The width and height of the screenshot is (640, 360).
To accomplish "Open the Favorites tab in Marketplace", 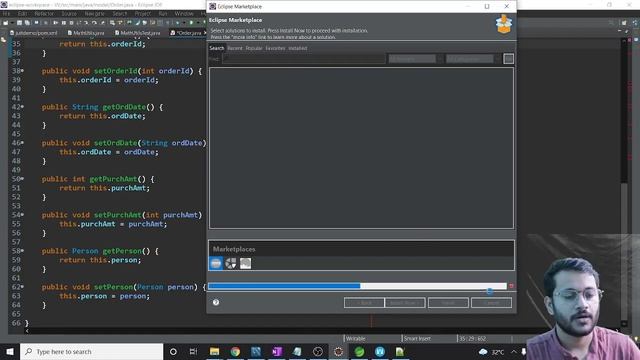I will tap(275, 48).
